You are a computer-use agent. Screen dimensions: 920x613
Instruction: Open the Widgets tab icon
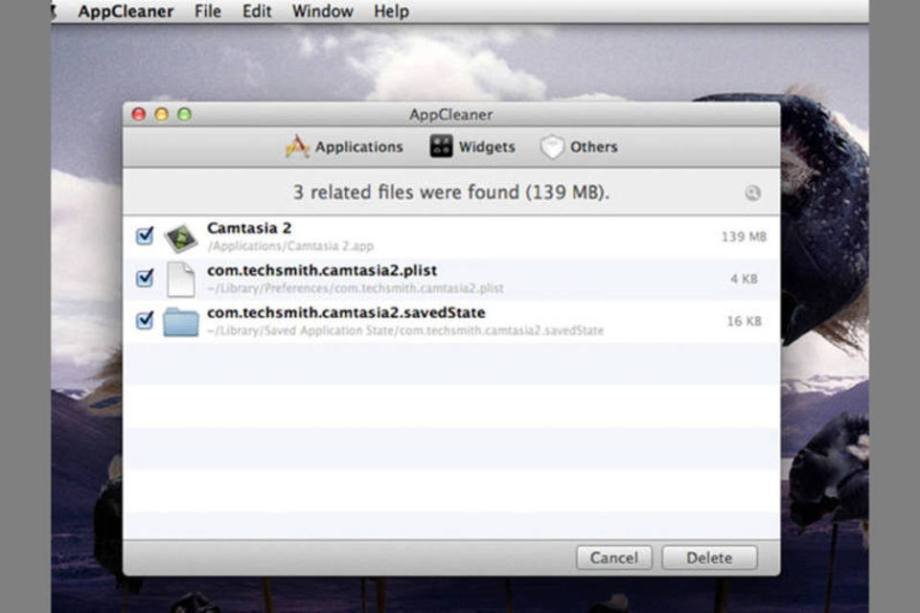pos(441,147)
